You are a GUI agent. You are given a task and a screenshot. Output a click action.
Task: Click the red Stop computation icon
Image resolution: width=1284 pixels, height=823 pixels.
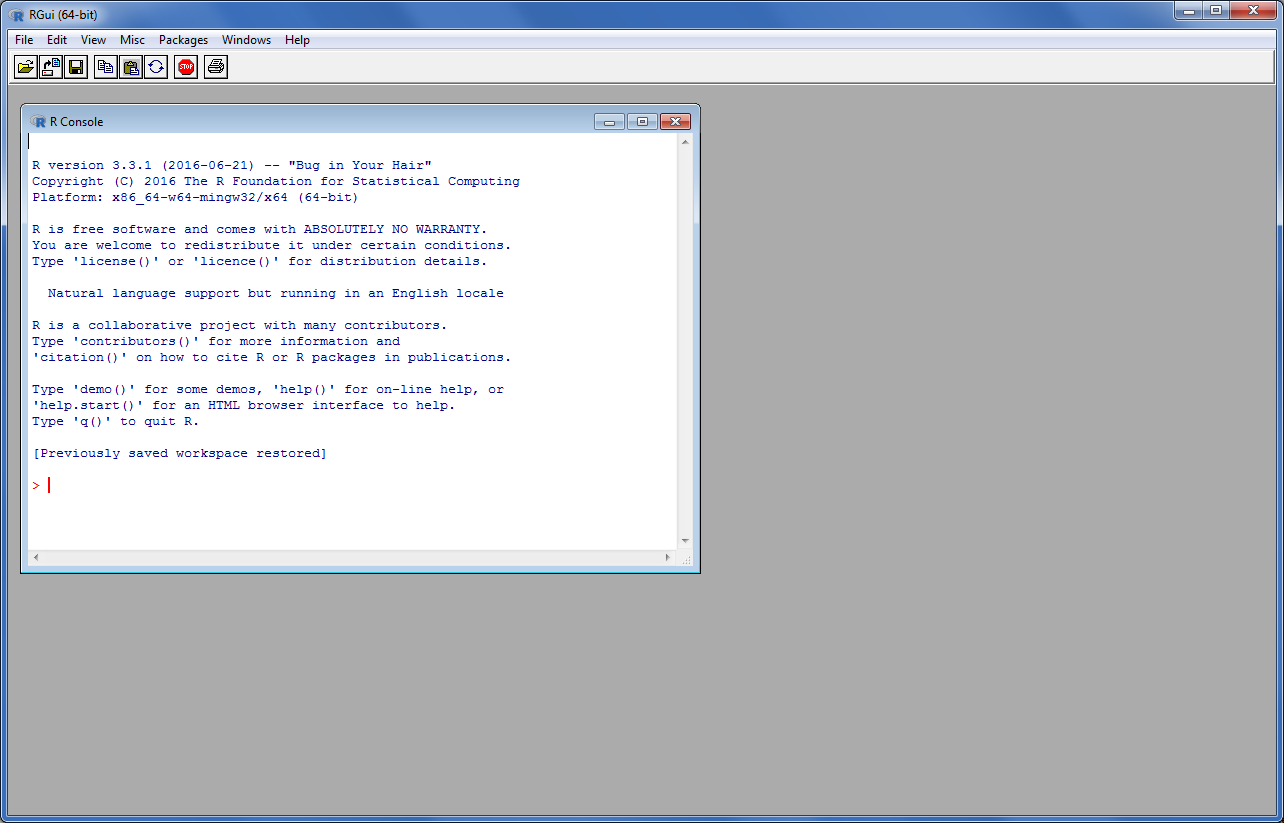pos(186,67)
